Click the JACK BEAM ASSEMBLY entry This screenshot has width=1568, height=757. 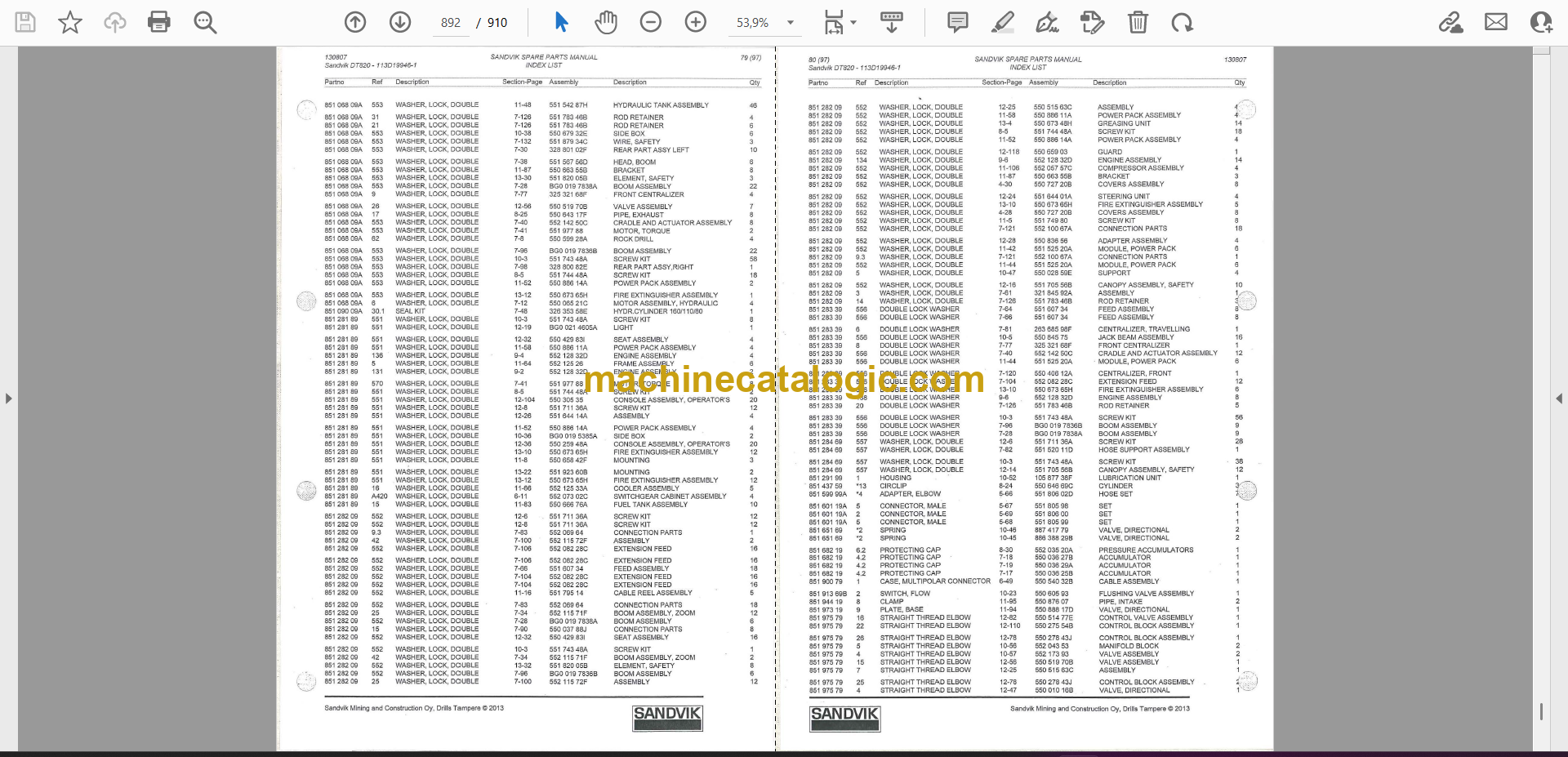point(1135,337)
